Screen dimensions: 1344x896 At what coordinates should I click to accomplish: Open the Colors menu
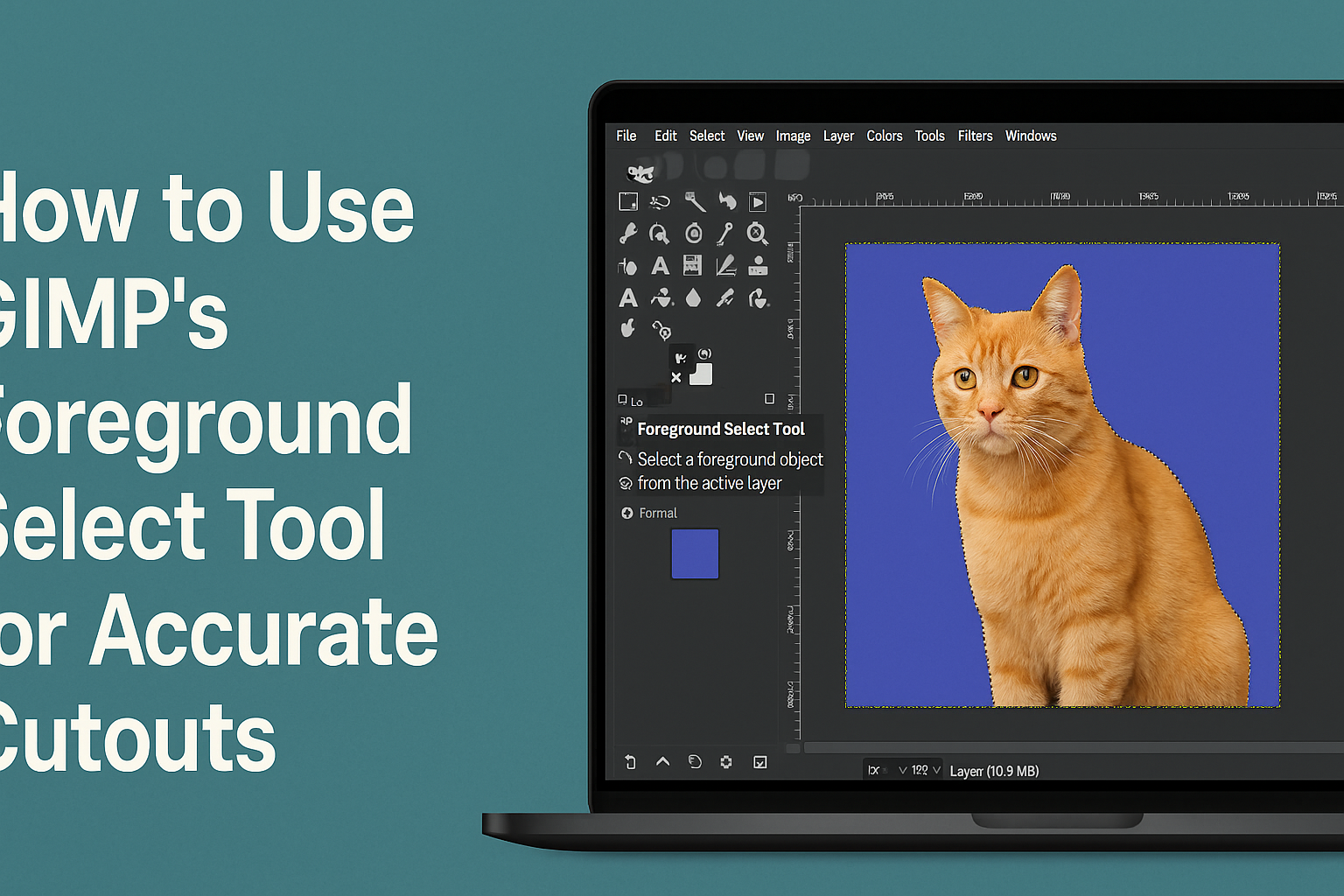pos(884,136)
